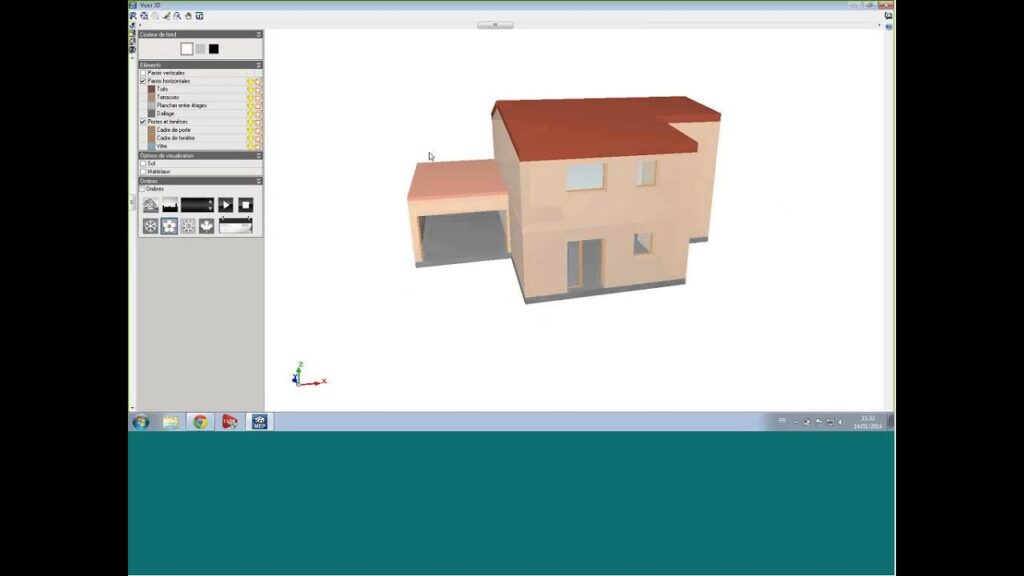Viewport: 1024px width, 576px height.
Task: Click the zoom magnifier tool in toolbar
Action: (x=177, y=16)
